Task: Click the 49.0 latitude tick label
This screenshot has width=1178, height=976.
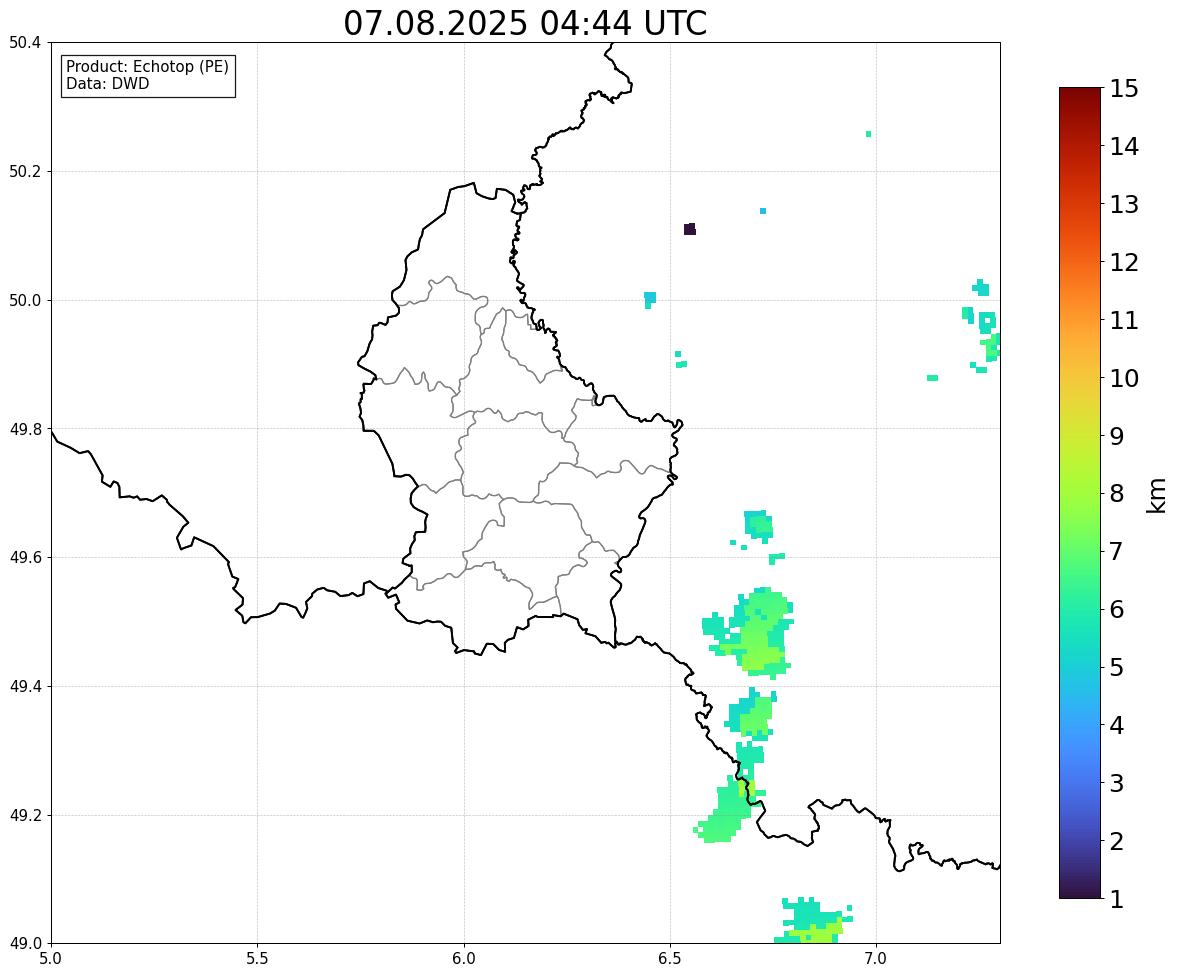Action: [x=25, y=944]
